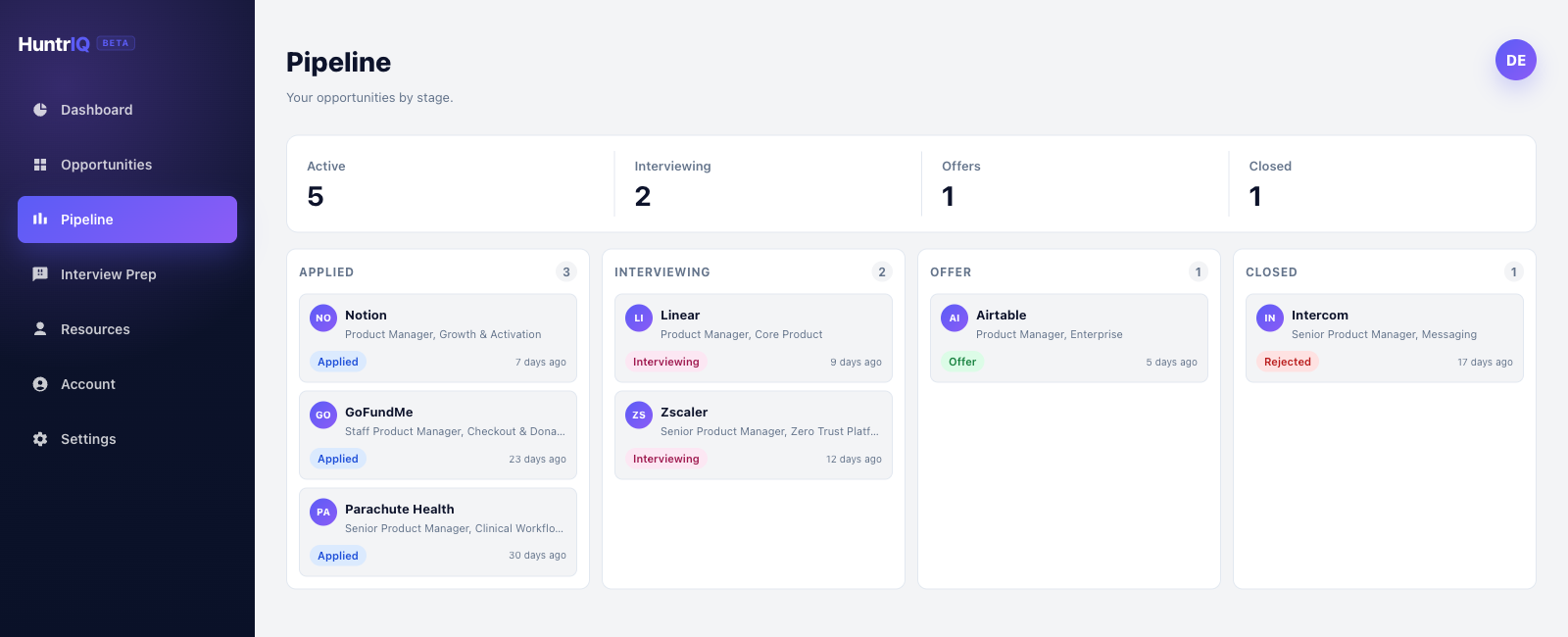Go to Opportunities in the sidebar
Viewport: 1568px width, 637px height.
coord(127,165)
